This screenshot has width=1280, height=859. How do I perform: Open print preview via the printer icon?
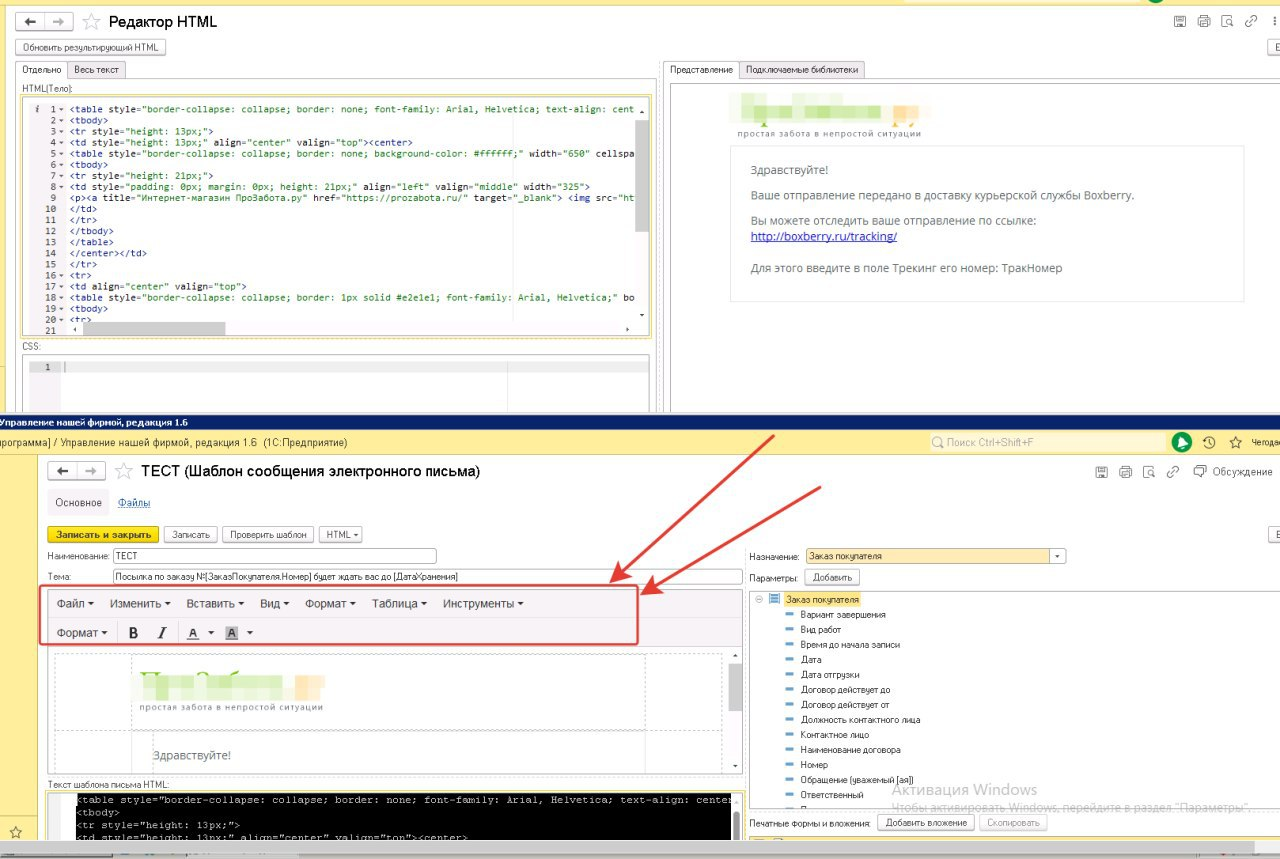pyautogui.click(x=1126, y=471)
